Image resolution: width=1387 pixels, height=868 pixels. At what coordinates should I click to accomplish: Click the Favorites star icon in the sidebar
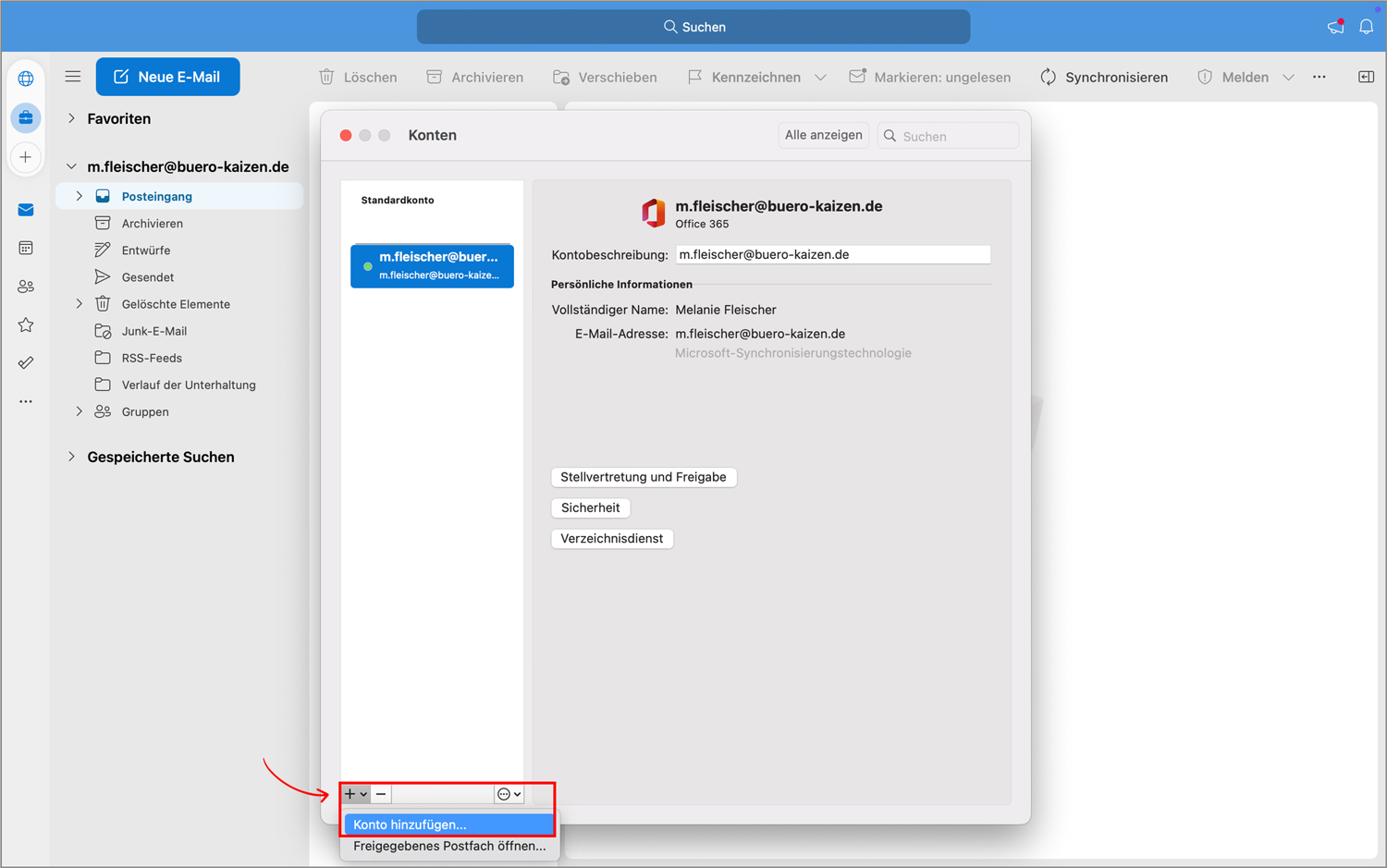pyautogui.click(x=26, y=324)
